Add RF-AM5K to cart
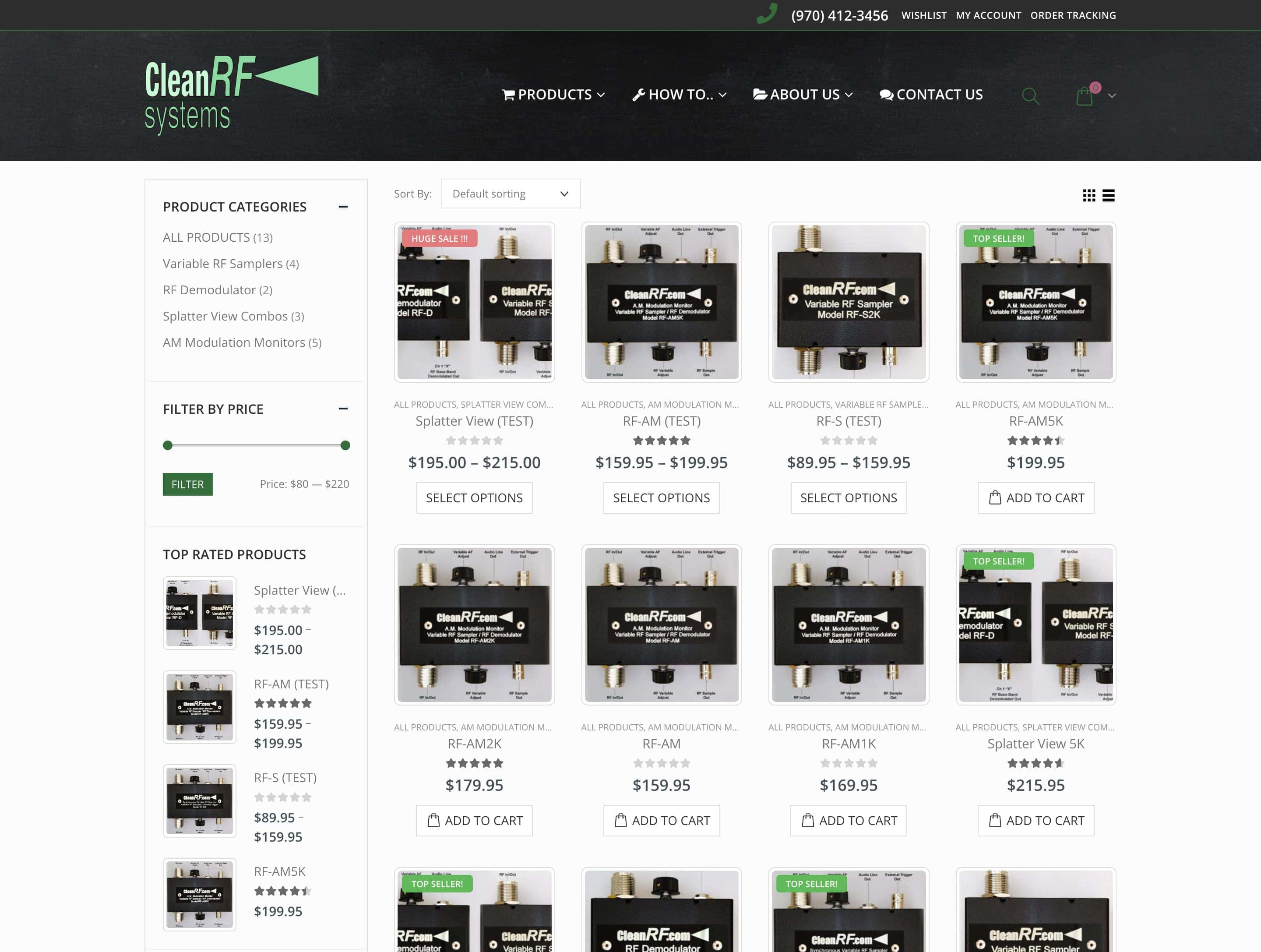The width and height of the screenshot is (1261, 952). (1035, 497)
